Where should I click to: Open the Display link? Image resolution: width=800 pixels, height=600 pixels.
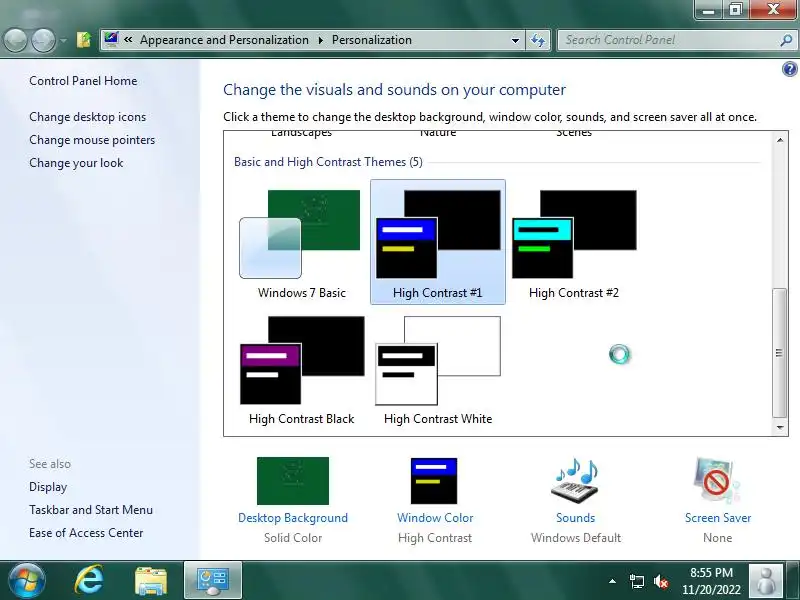pyautogui.click(x=48, y=487)
